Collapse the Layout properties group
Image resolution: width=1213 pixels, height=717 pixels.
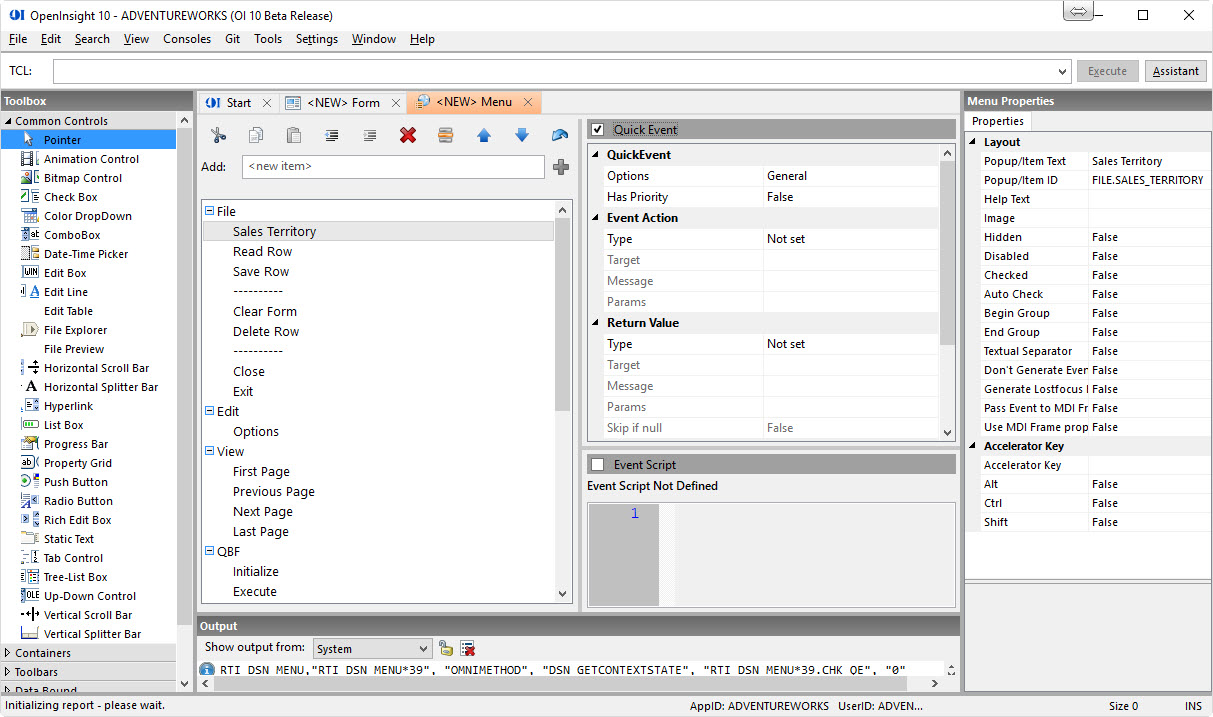tap(974, 142)
